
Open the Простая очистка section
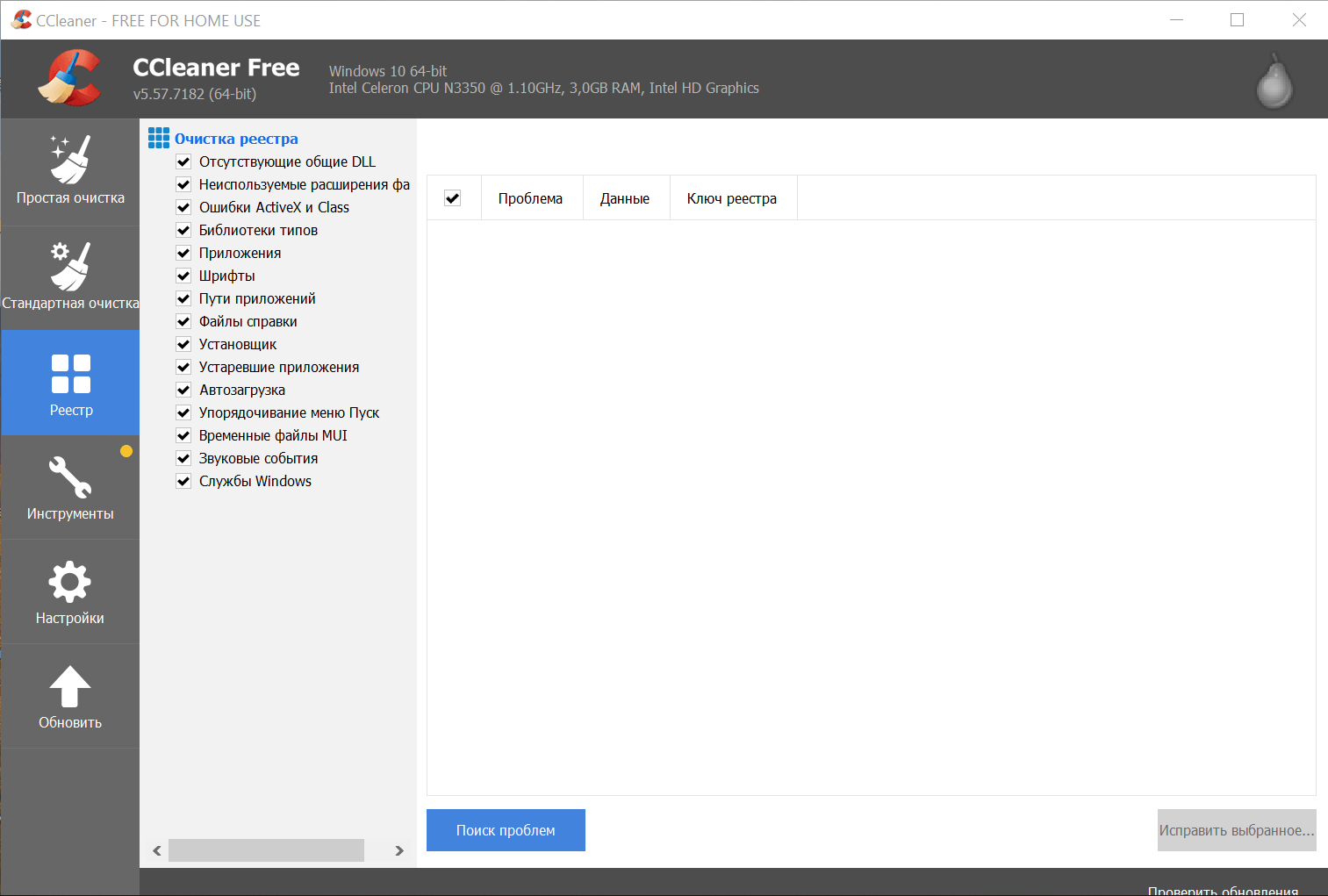pyautogui.click(x=70, y=173)
